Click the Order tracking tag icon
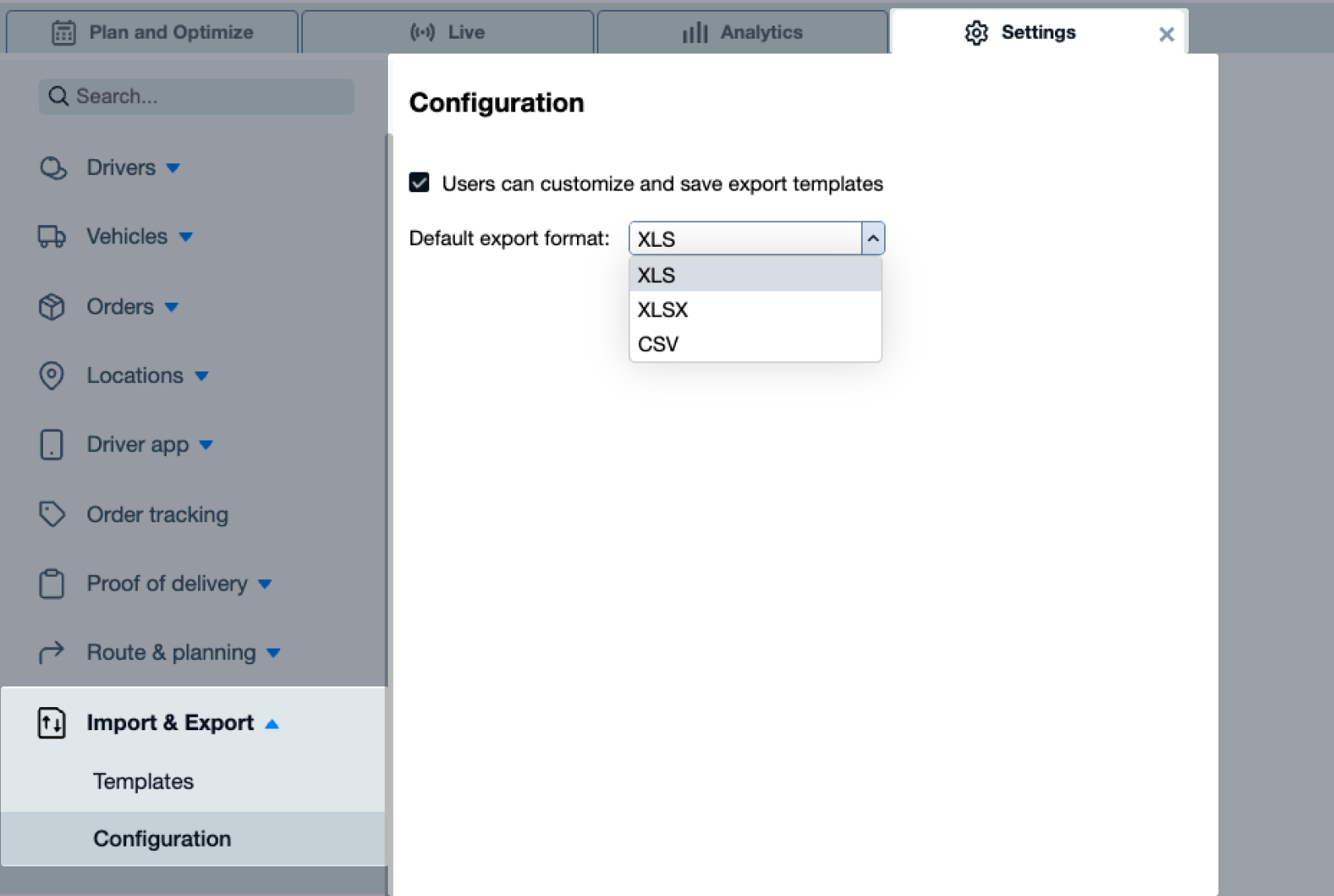The width and height of the screenshot is (1334, 896). coord(51,514)
